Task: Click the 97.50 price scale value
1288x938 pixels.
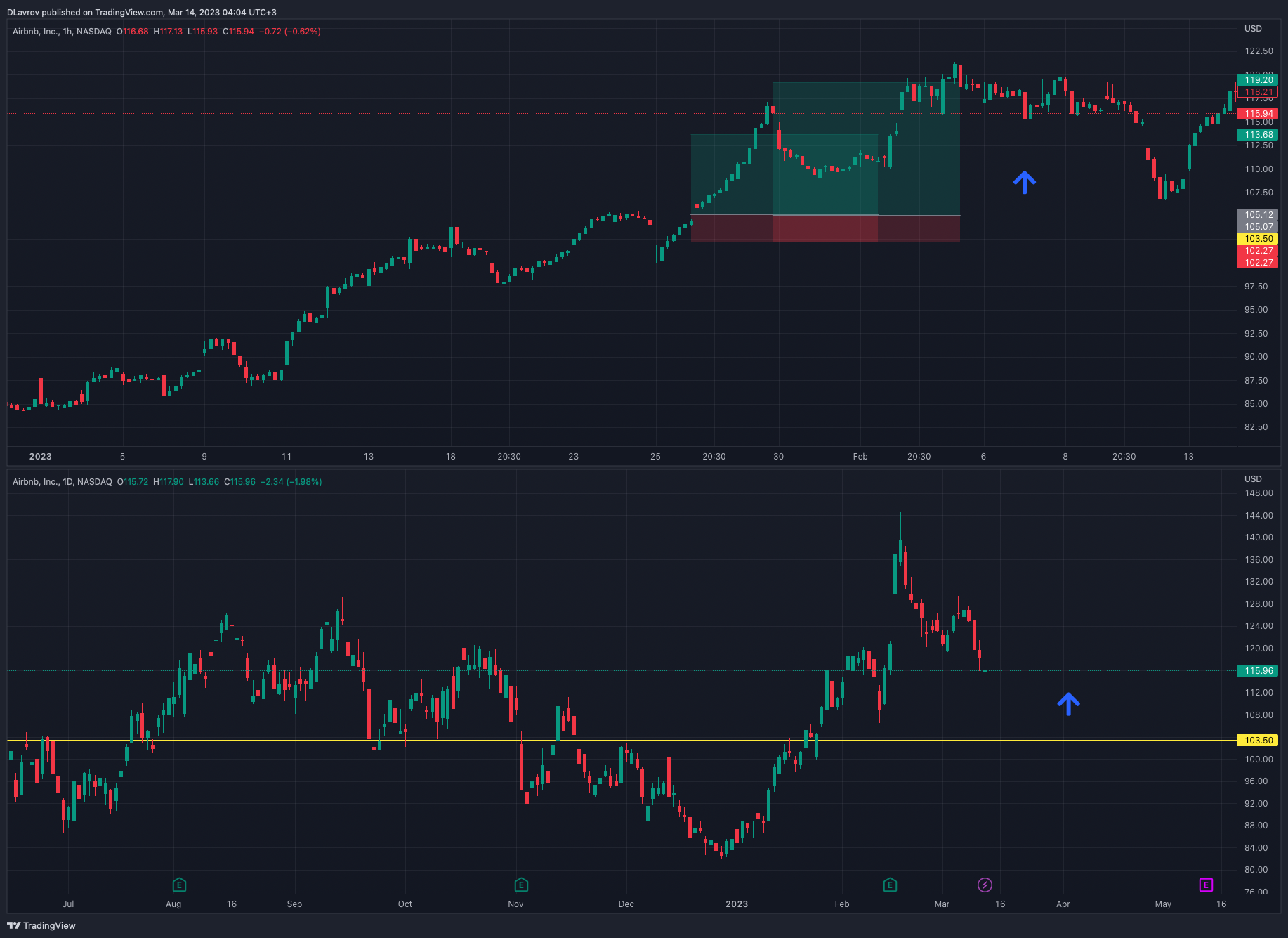Action: [x=1256, y=287]
